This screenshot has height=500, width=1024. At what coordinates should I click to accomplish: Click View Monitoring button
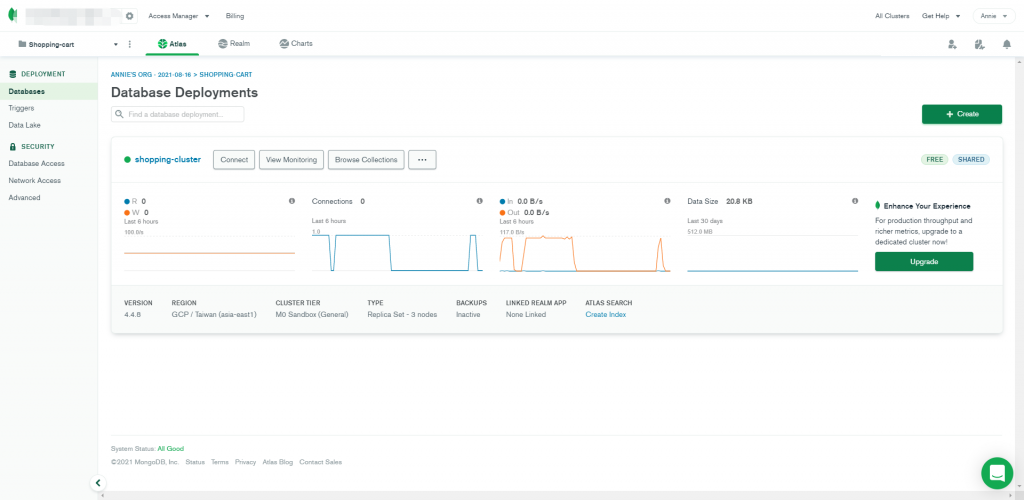(291, 159)
